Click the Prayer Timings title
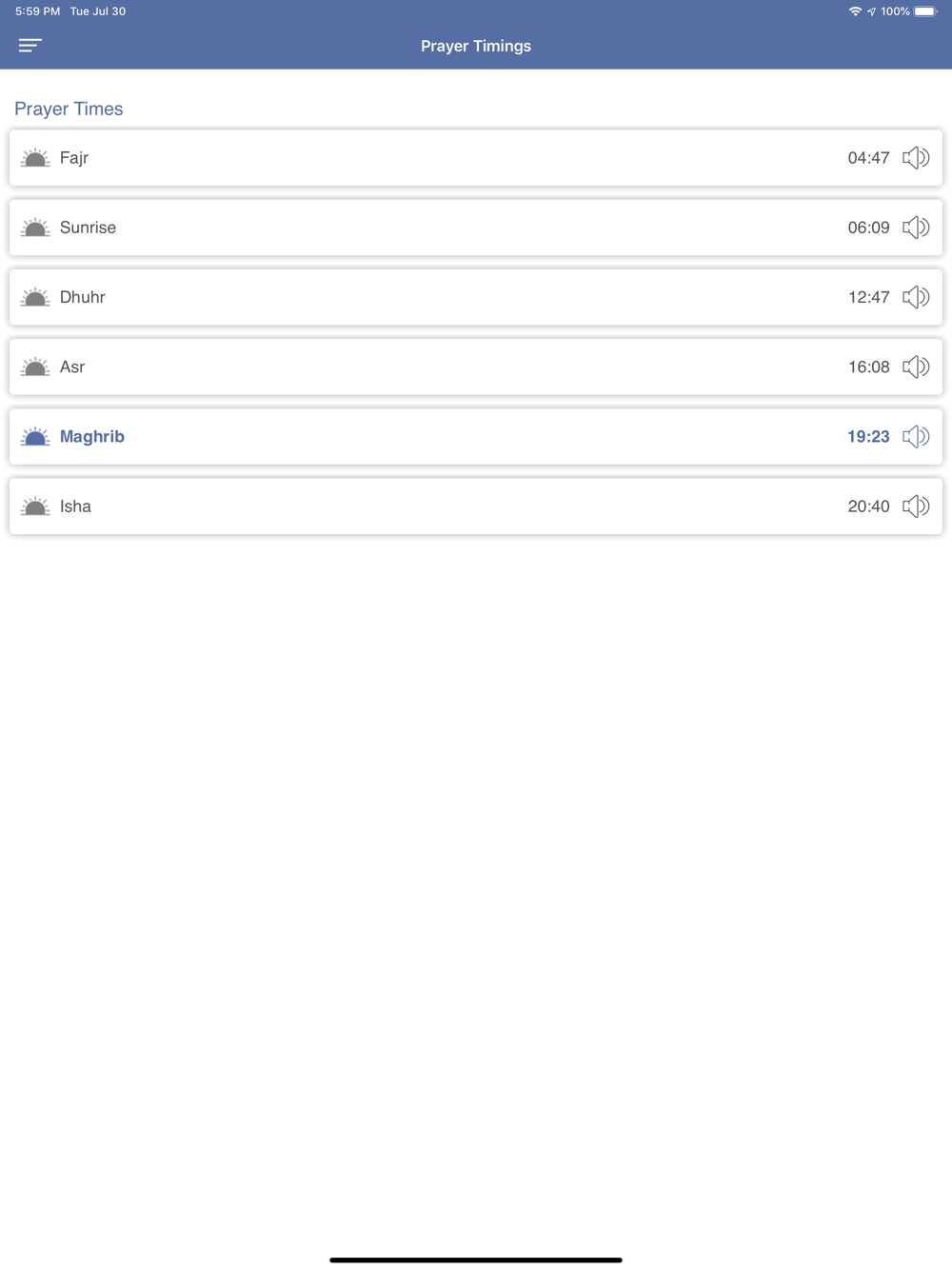This screenshot has height=1270, width=952. (476, 46)
